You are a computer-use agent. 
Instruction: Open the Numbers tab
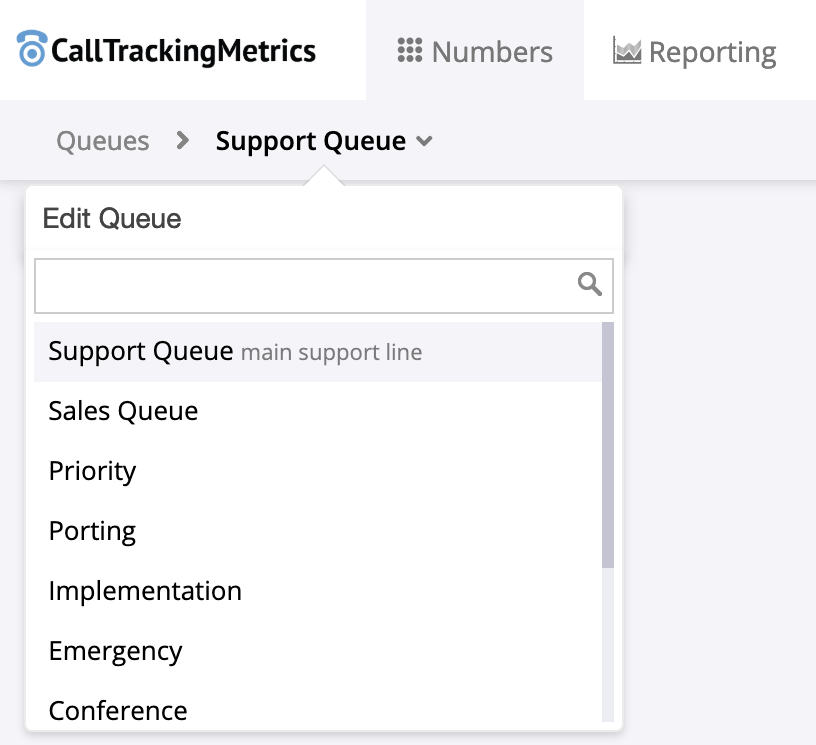tap(475, 51)
